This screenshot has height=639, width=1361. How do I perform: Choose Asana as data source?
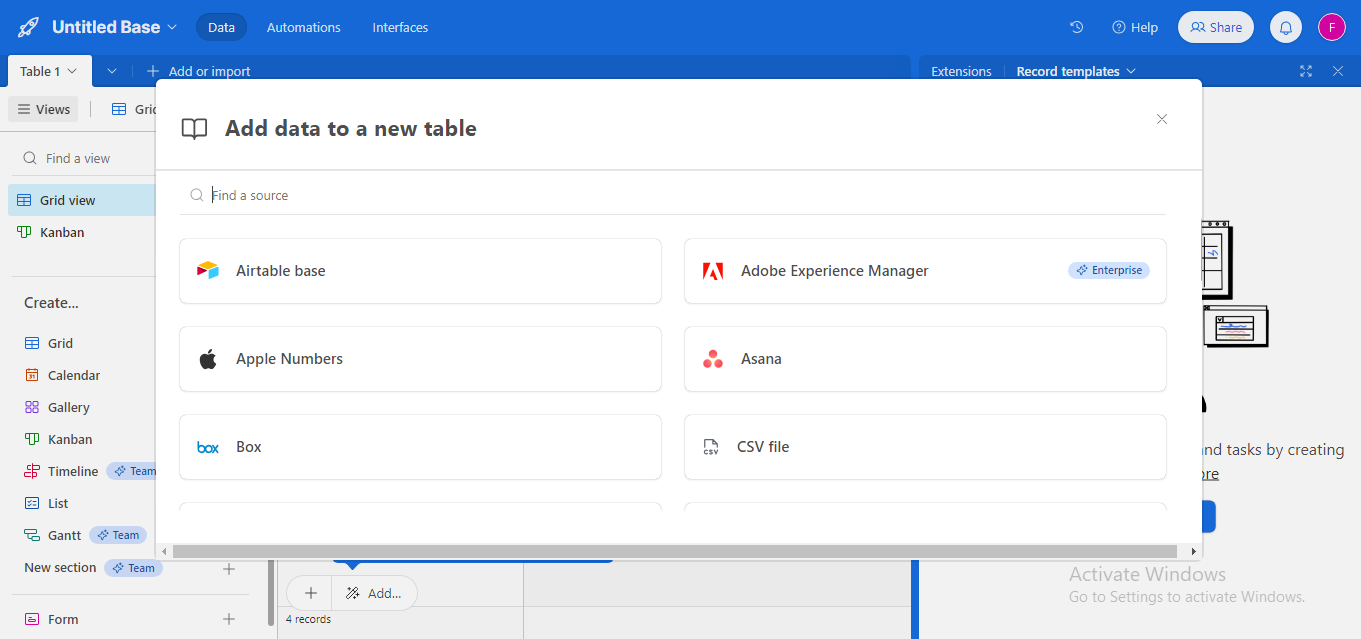(925, 359)
